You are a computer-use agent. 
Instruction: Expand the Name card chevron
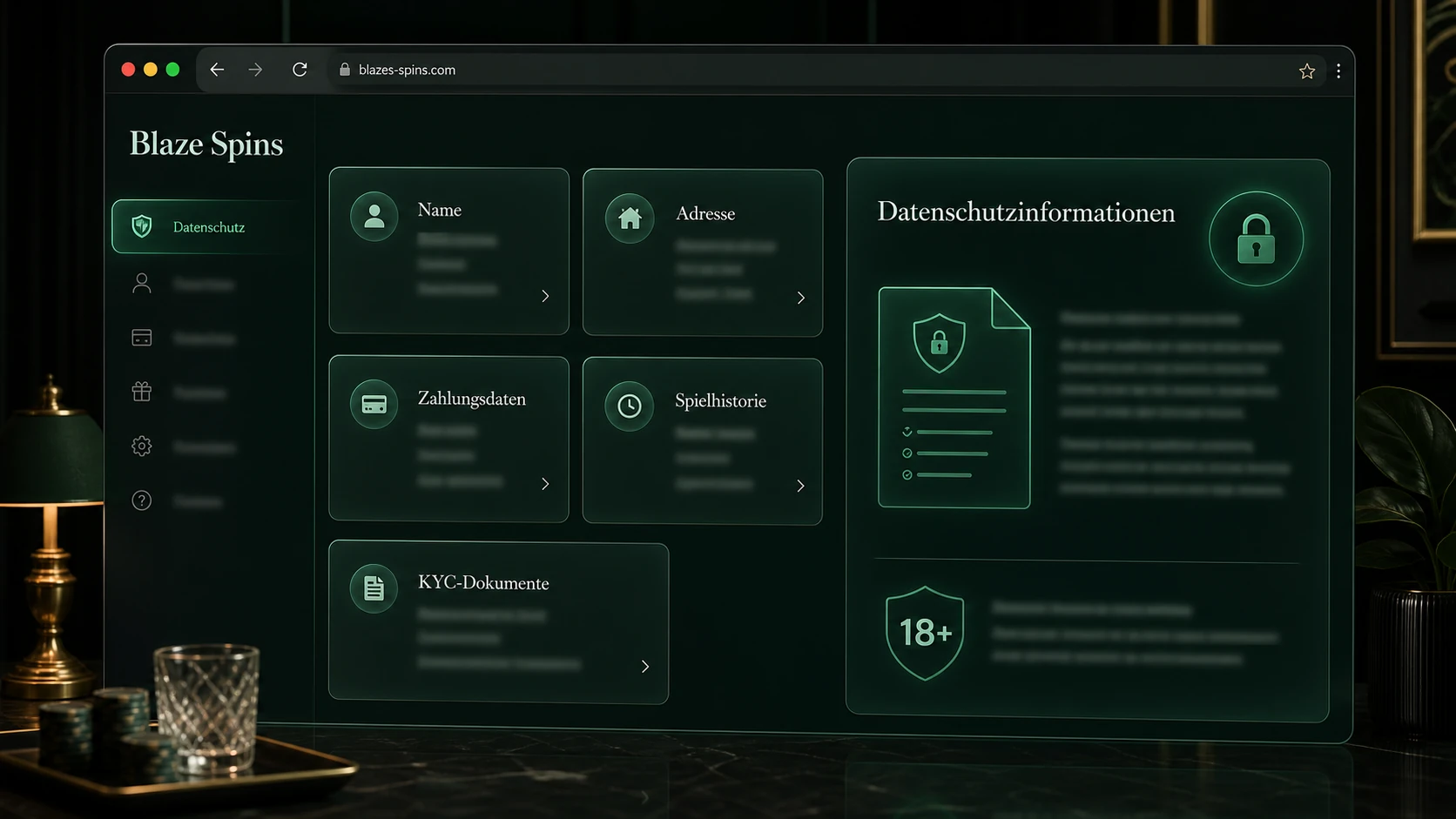pyautogui.click(x=545, y=296)
